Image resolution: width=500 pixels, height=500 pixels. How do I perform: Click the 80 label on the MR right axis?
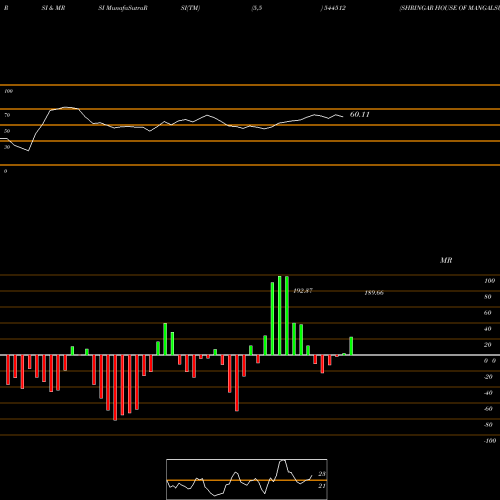pos(488,297)
